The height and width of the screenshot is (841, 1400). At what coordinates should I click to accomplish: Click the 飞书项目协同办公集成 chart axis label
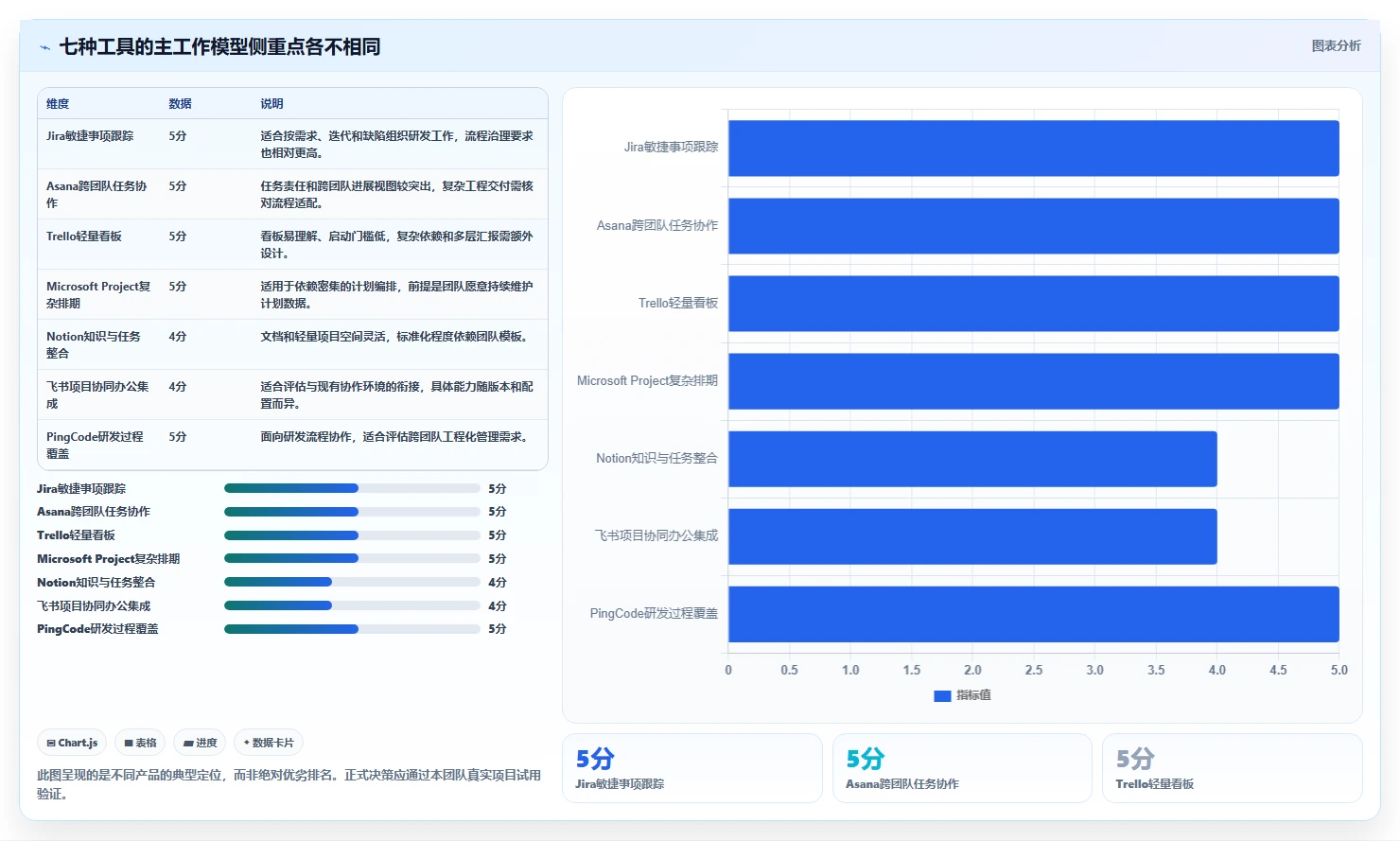tap(656, 535)
